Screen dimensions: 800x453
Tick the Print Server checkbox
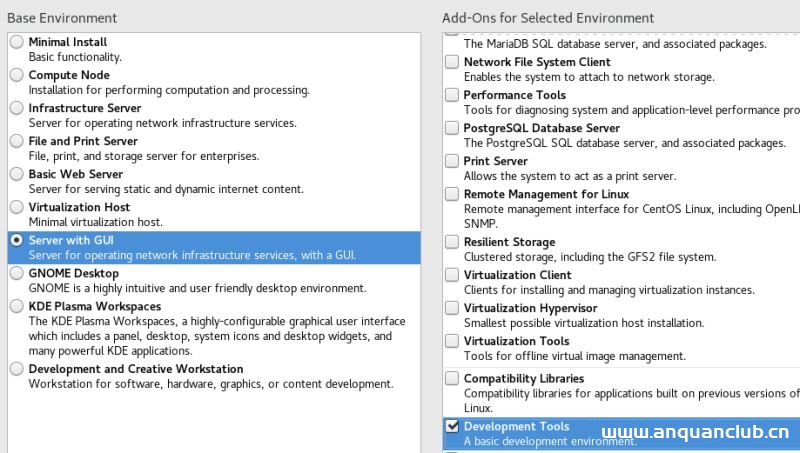[452, 161]
